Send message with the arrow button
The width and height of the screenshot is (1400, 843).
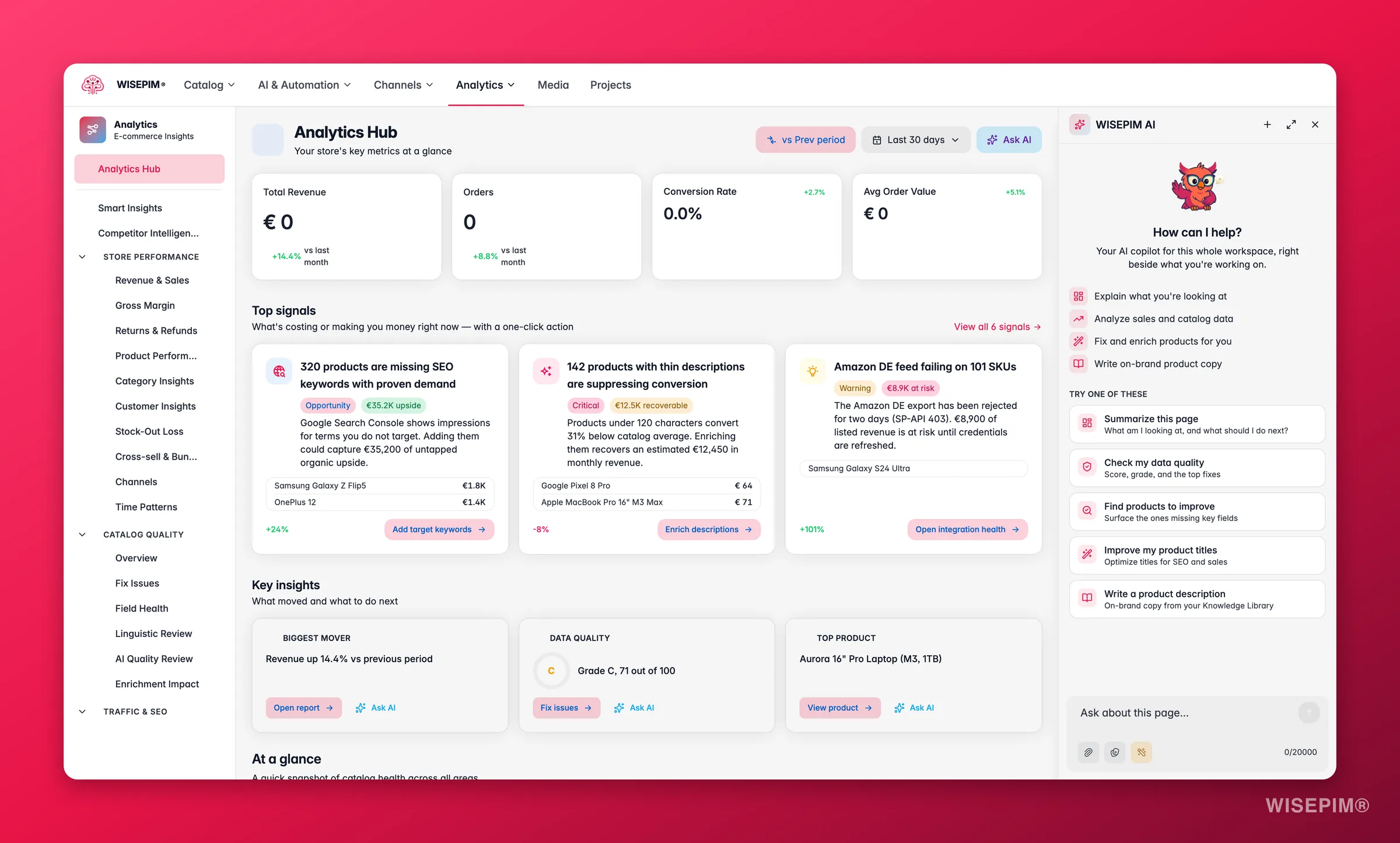click(x=1309, y=712)
